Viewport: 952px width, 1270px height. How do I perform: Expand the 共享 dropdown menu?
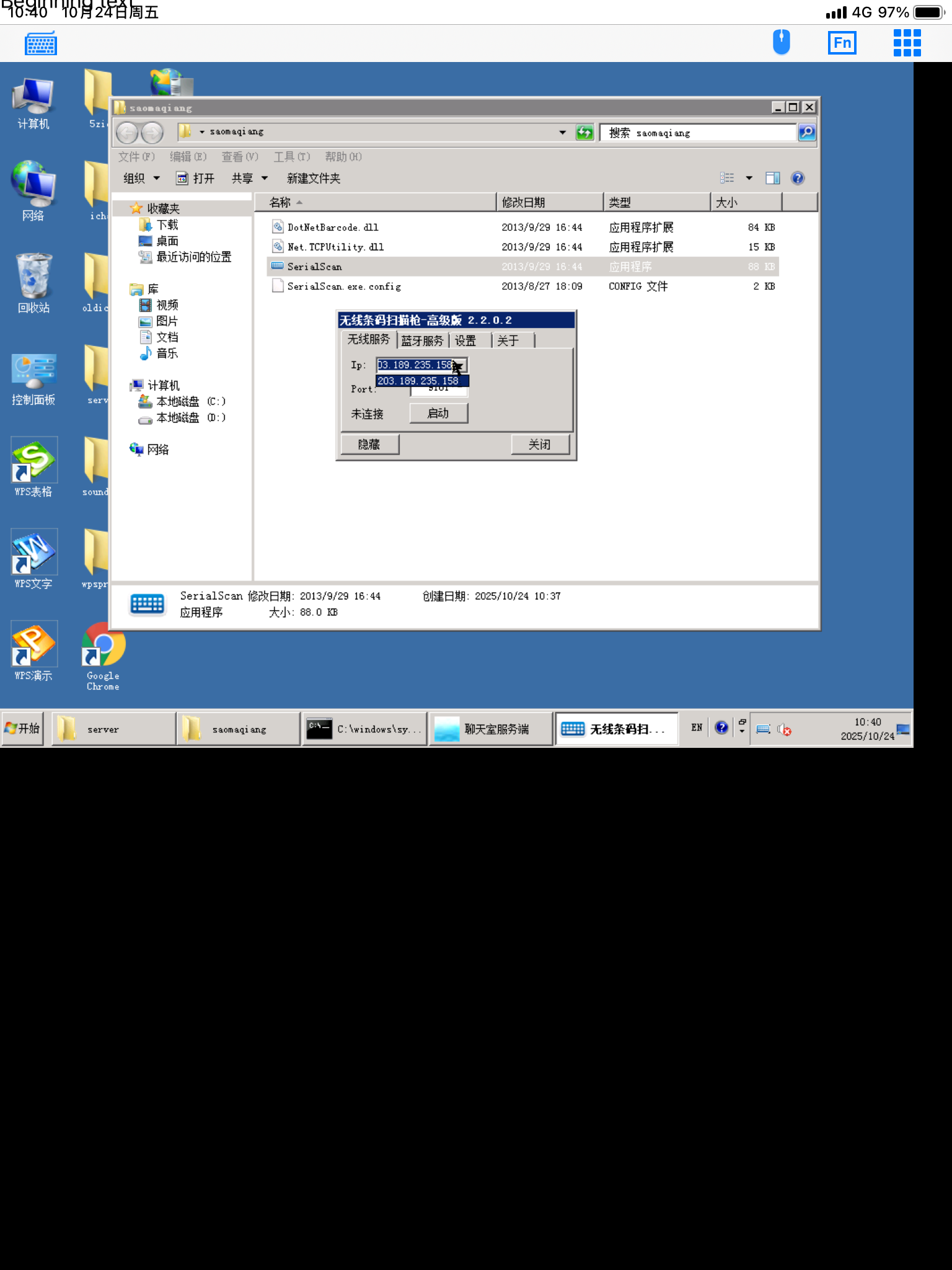[x=249, y=179]
